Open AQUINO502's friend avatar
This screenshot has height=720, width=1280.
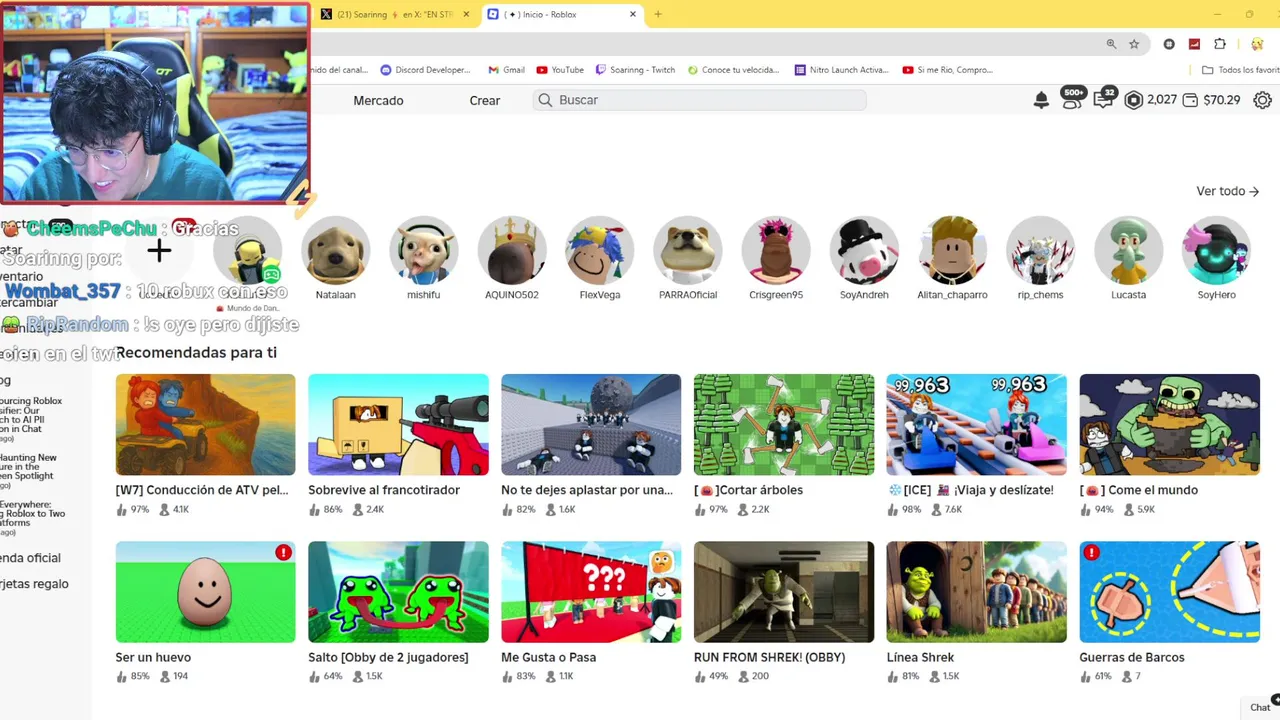point(512,250)
